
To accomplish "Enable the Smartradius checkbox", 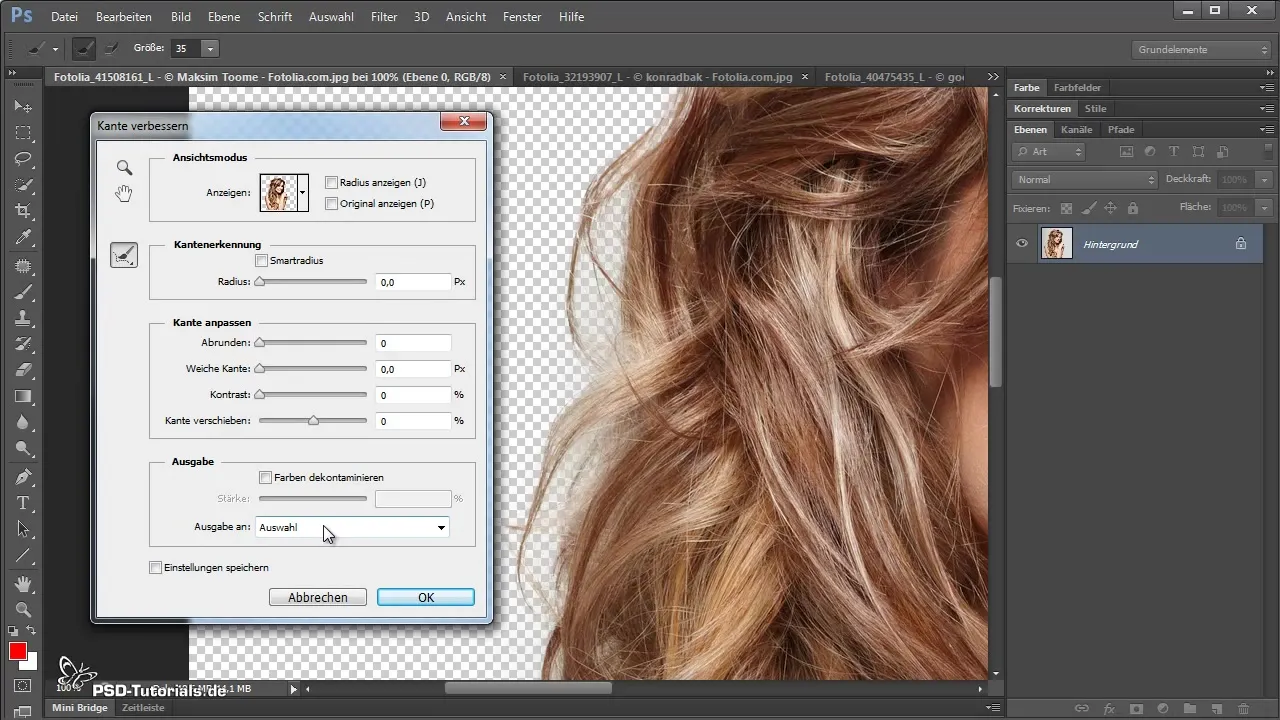I will pos(262,260).
